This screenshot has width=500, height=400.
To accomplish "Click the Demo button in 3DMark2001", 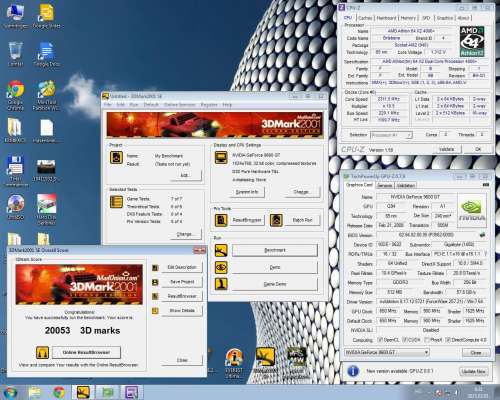I will coord(275,267).
